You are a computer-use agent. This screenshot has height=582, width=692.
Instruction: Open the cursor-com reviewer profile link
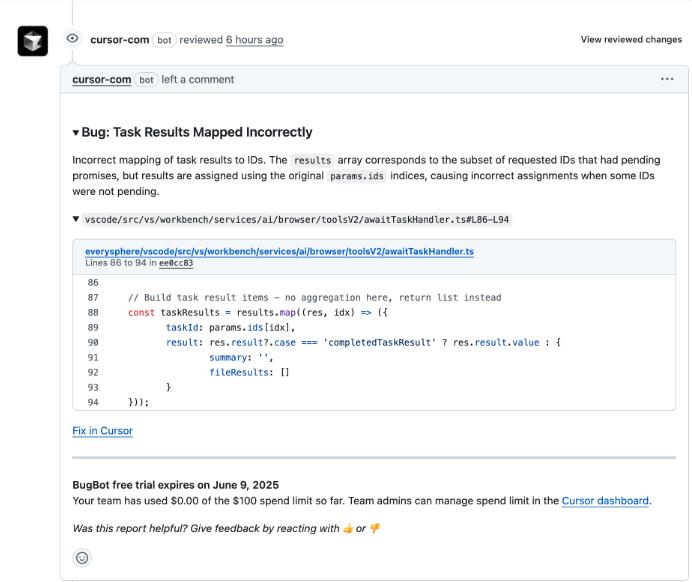[x=119, y=40]
